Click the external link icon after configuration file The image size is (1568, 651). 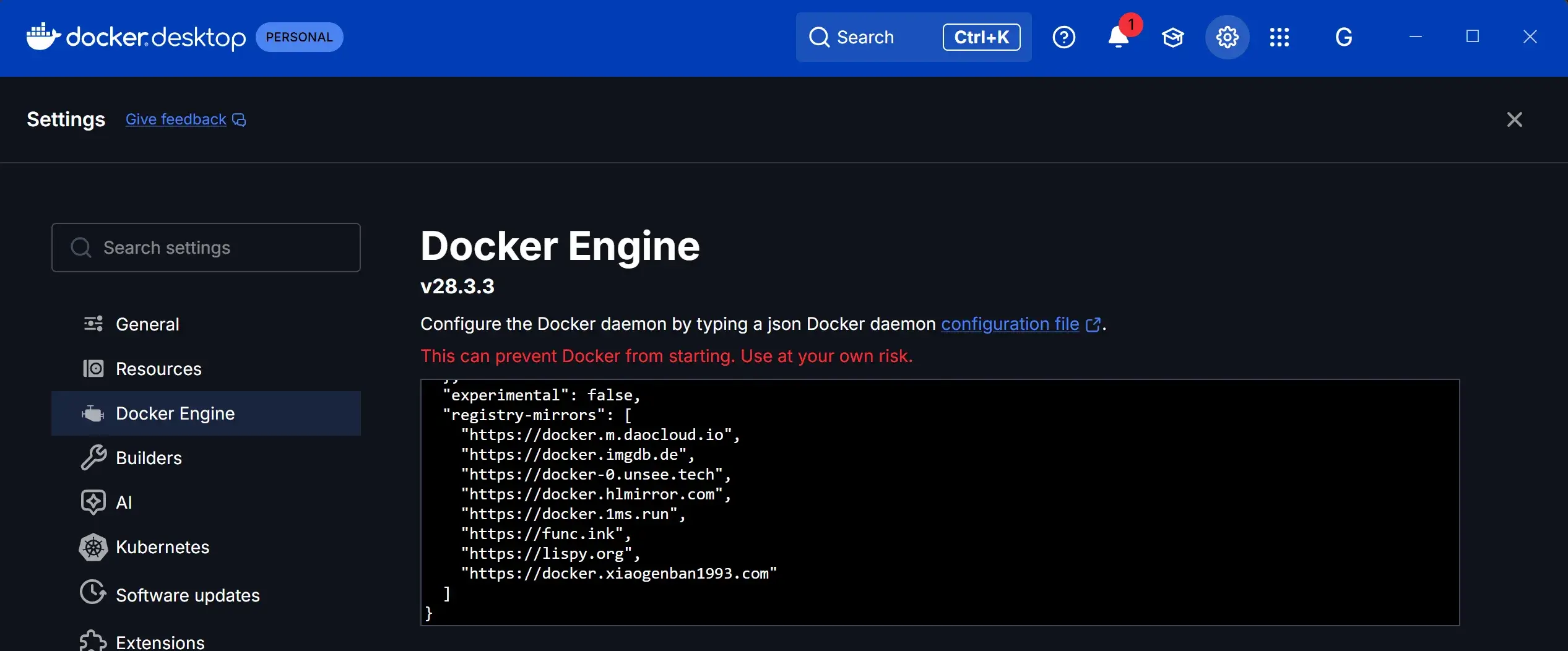coord(1093,324)
